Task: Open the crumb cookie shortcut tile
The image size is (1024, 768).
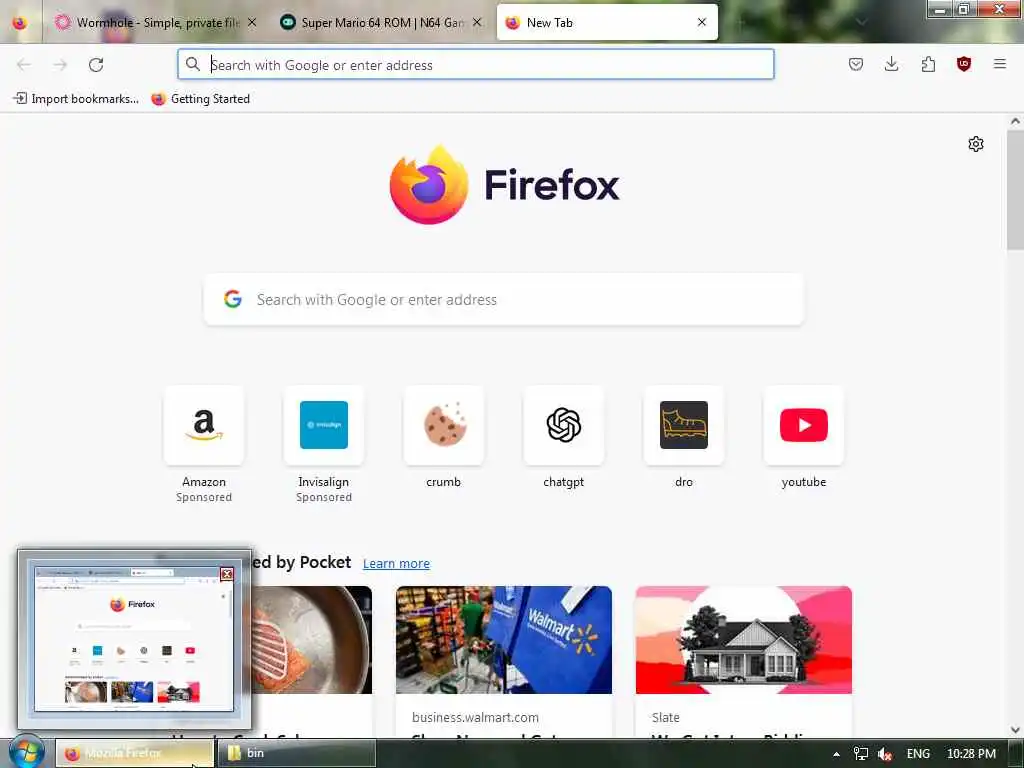Action: [444, 425]
